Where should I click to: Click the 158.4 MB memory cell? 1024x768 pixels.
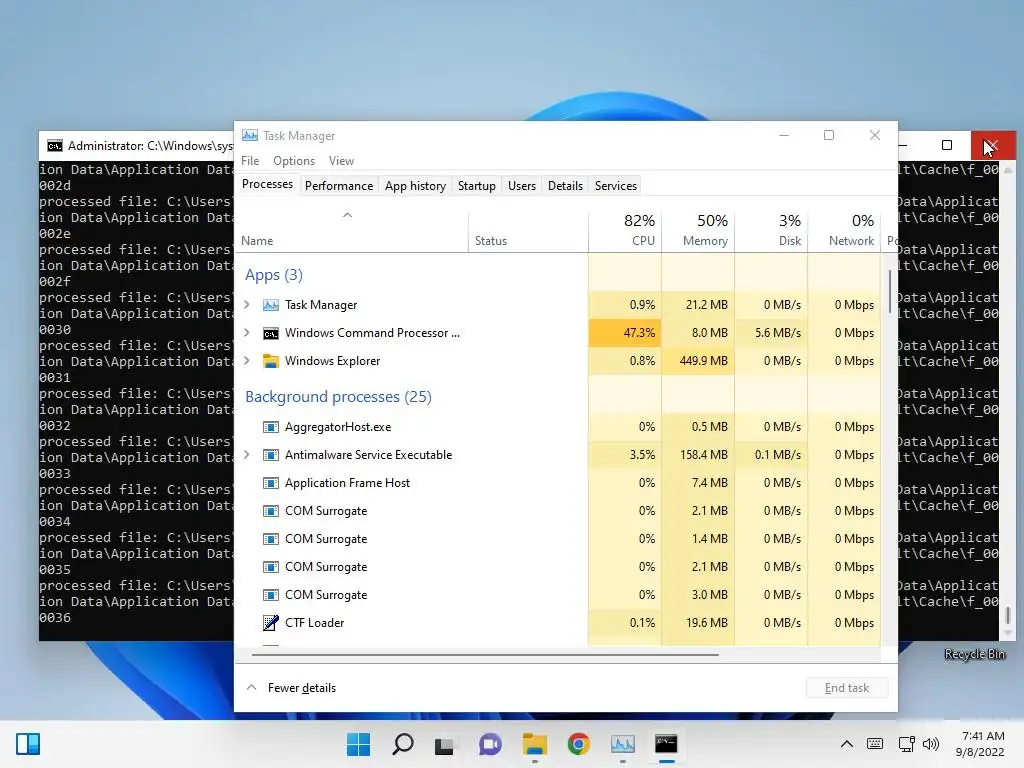[x=698, y=455]
